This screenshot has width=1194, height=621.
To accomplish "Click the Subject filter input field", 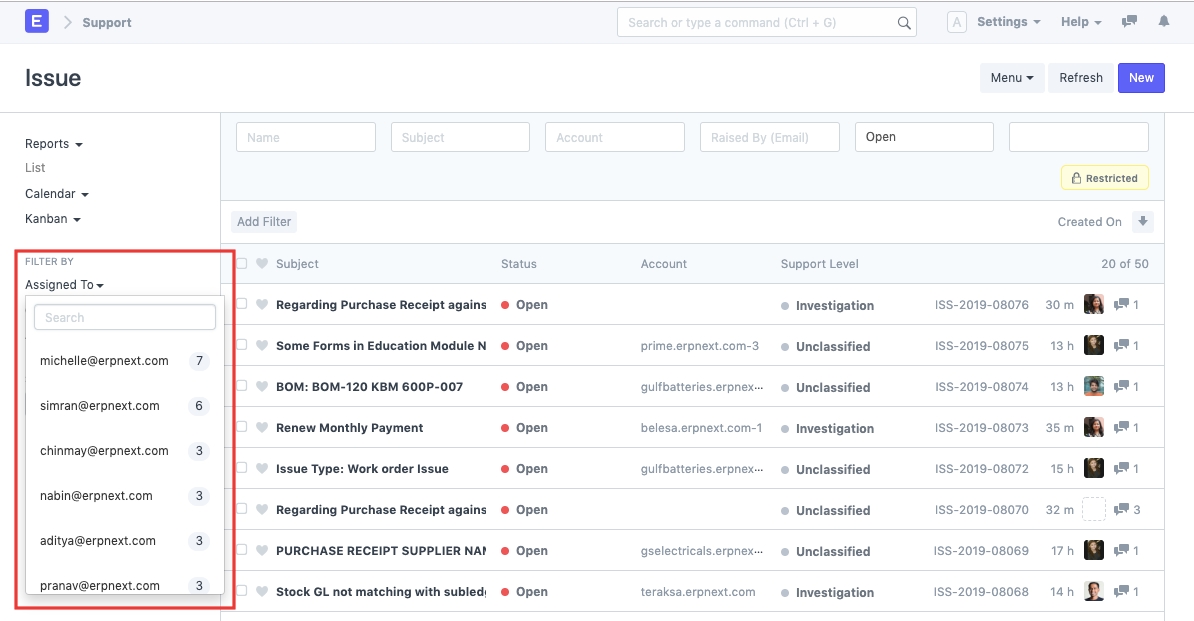I will click(460, 138).
